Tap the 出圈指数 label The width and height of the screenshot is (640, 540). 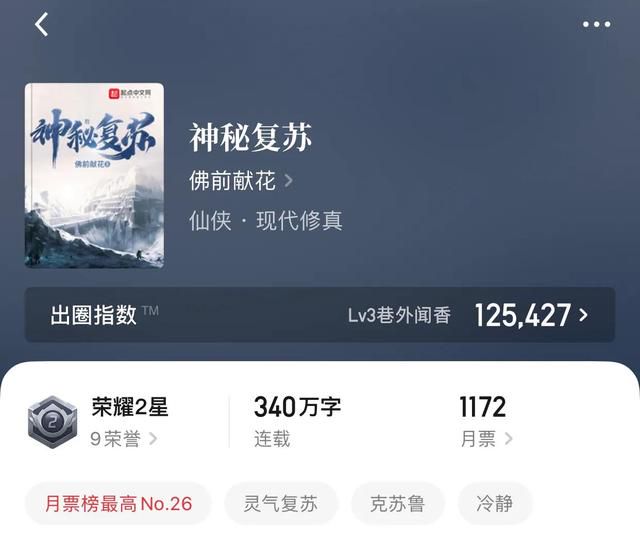click(93, 315)
